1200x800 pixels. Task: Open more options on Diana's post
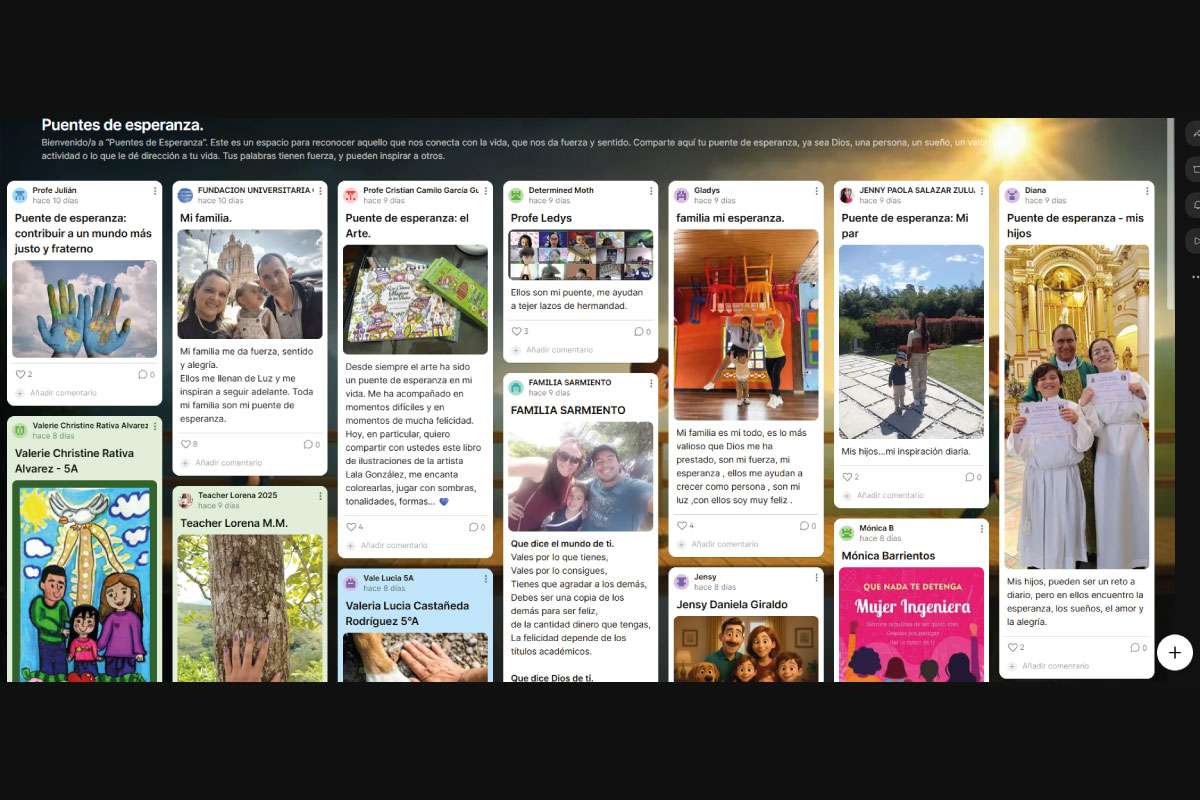click(1147, 191)
